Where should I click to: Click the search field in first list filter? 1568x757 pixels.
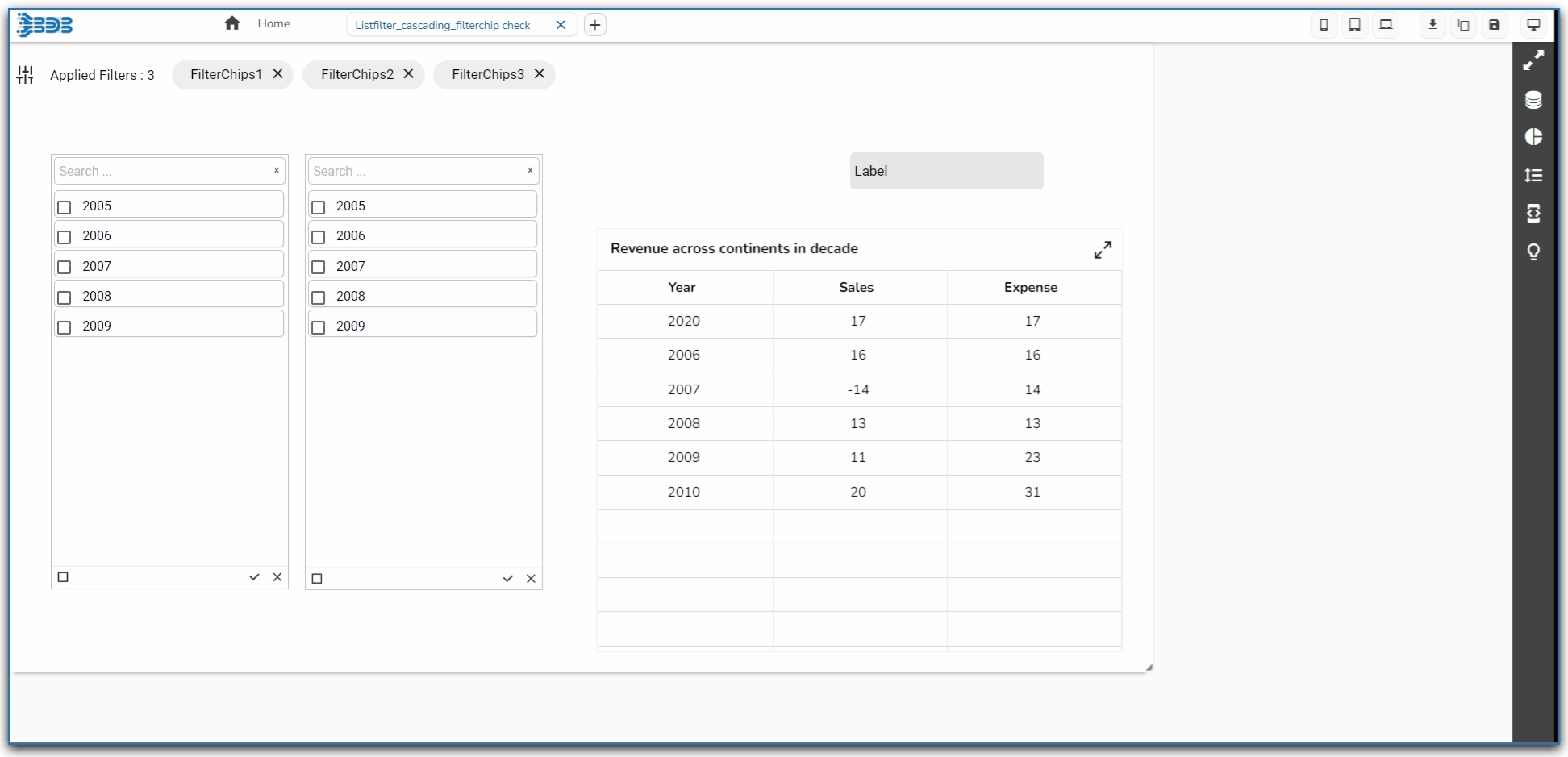pos(161,171)
